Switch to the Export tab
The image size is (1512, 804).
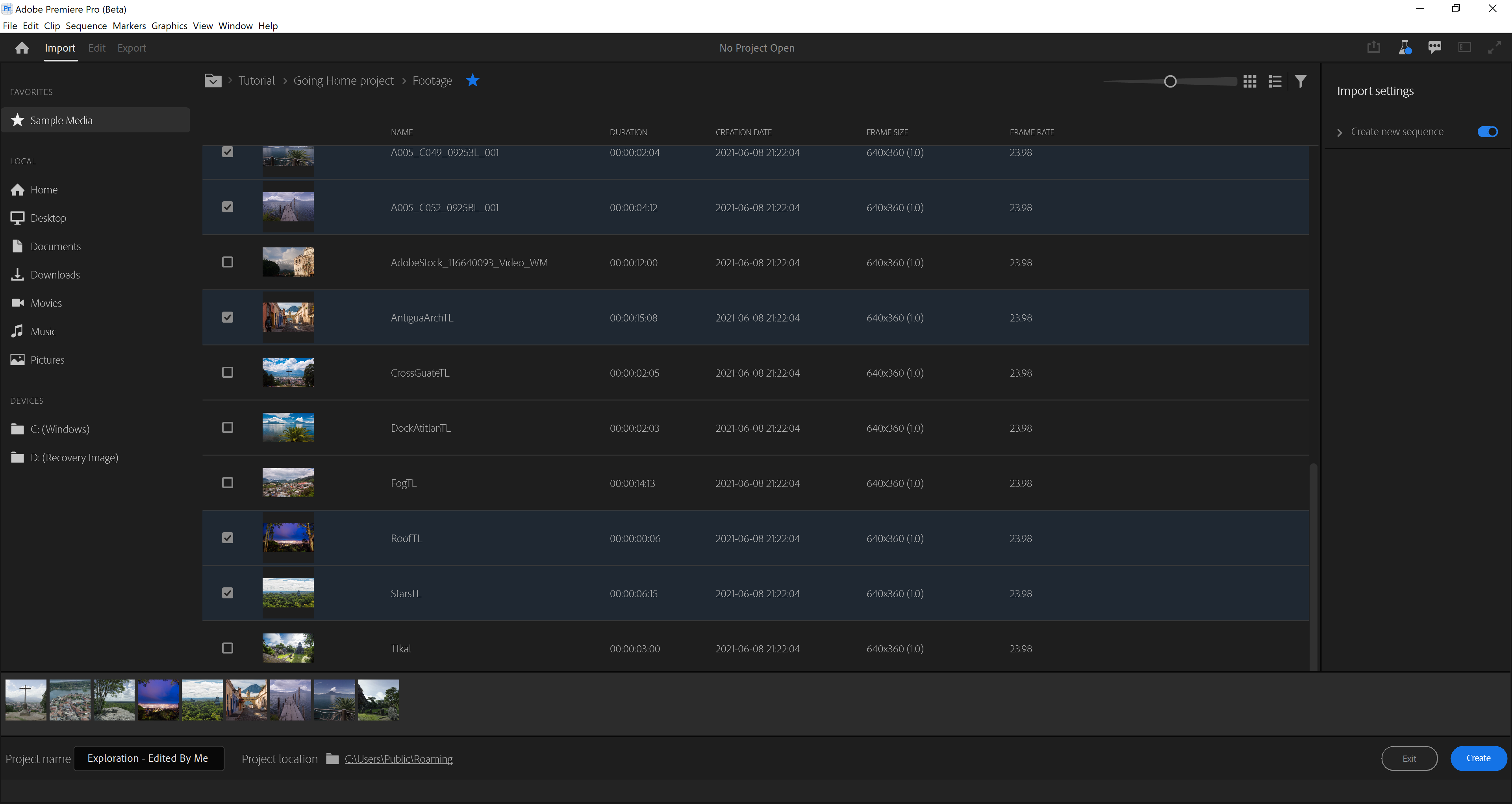(132, 48)
